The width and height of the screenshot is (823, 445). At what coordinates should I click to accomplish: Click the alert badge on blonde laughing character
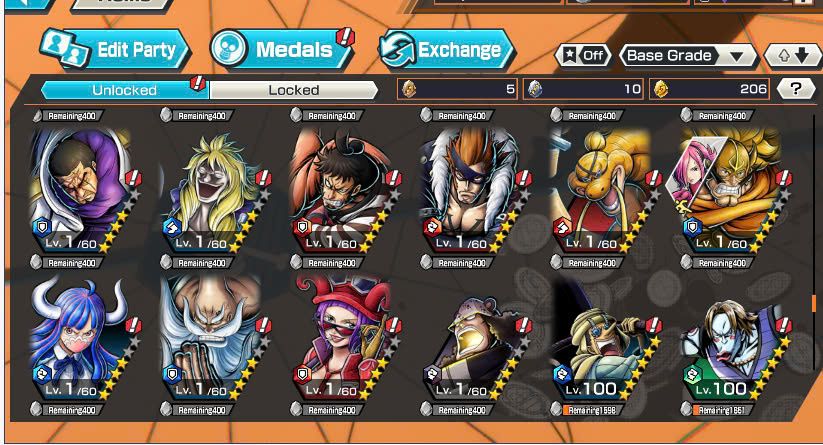tap(263, 178)
